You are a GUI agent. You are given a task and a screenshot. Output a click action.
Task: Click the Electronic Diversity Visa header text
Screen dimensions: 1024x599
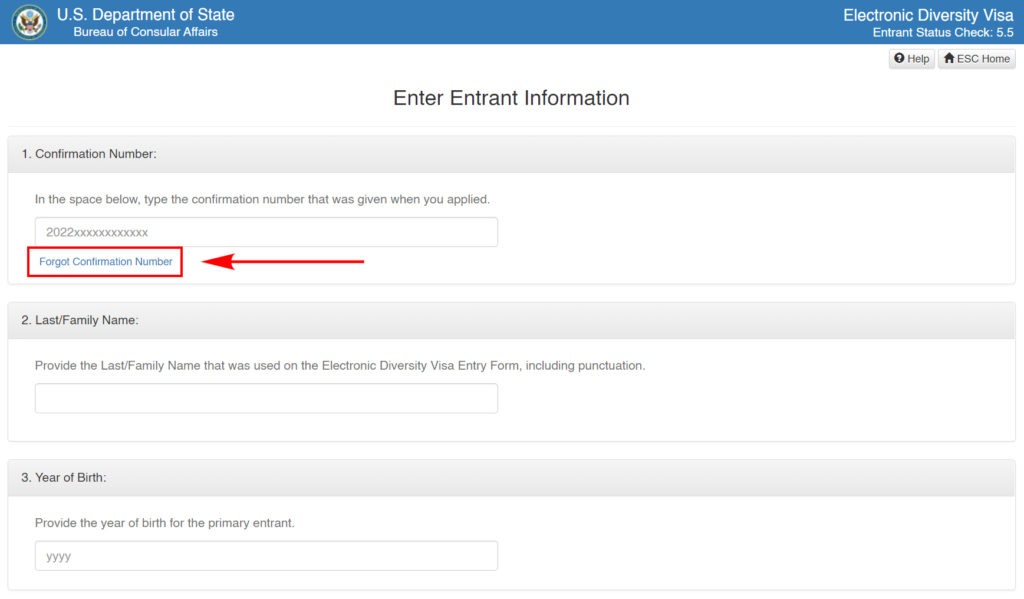pos(928,15)
